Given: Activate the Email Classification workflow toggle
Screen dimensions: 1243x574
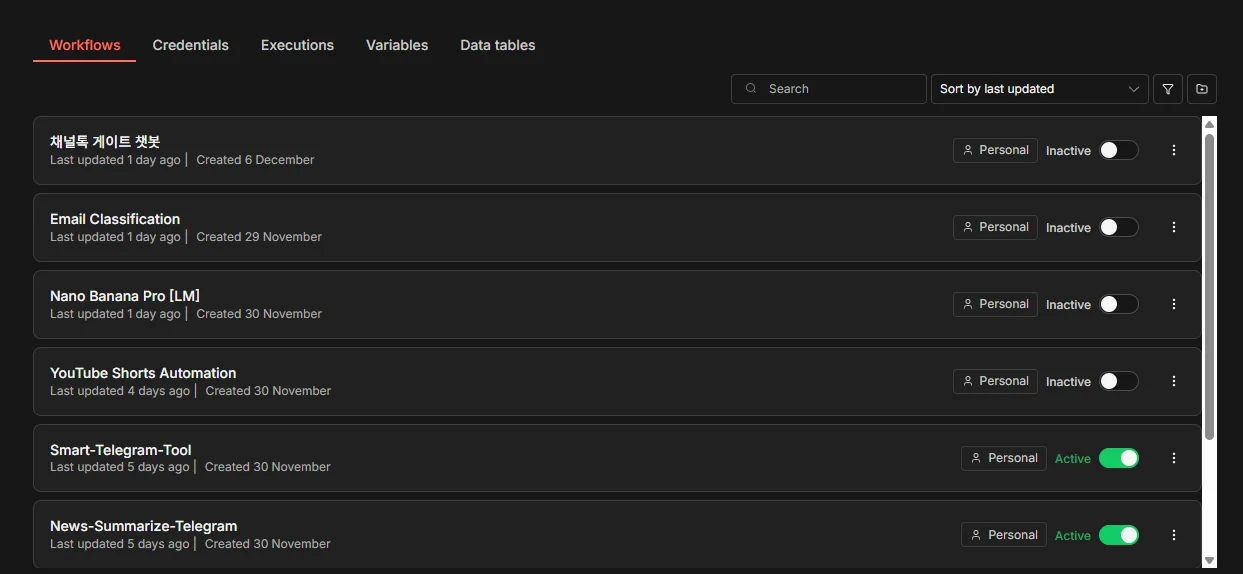Looking at the screenshot, I should (1118, 227).
